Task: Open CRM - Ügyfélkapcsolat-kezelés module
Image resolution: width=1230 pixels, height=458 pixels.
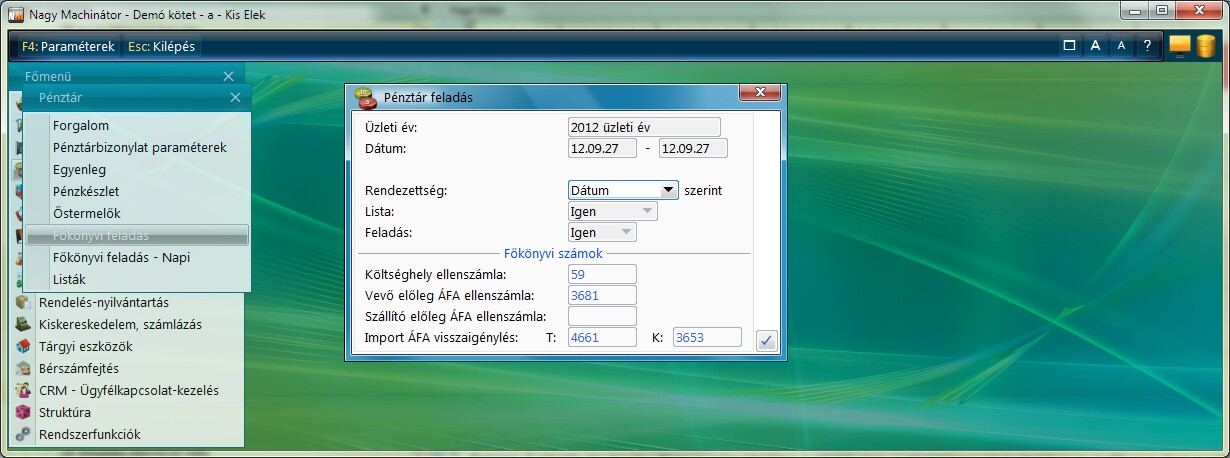Action: pos(128,390)
